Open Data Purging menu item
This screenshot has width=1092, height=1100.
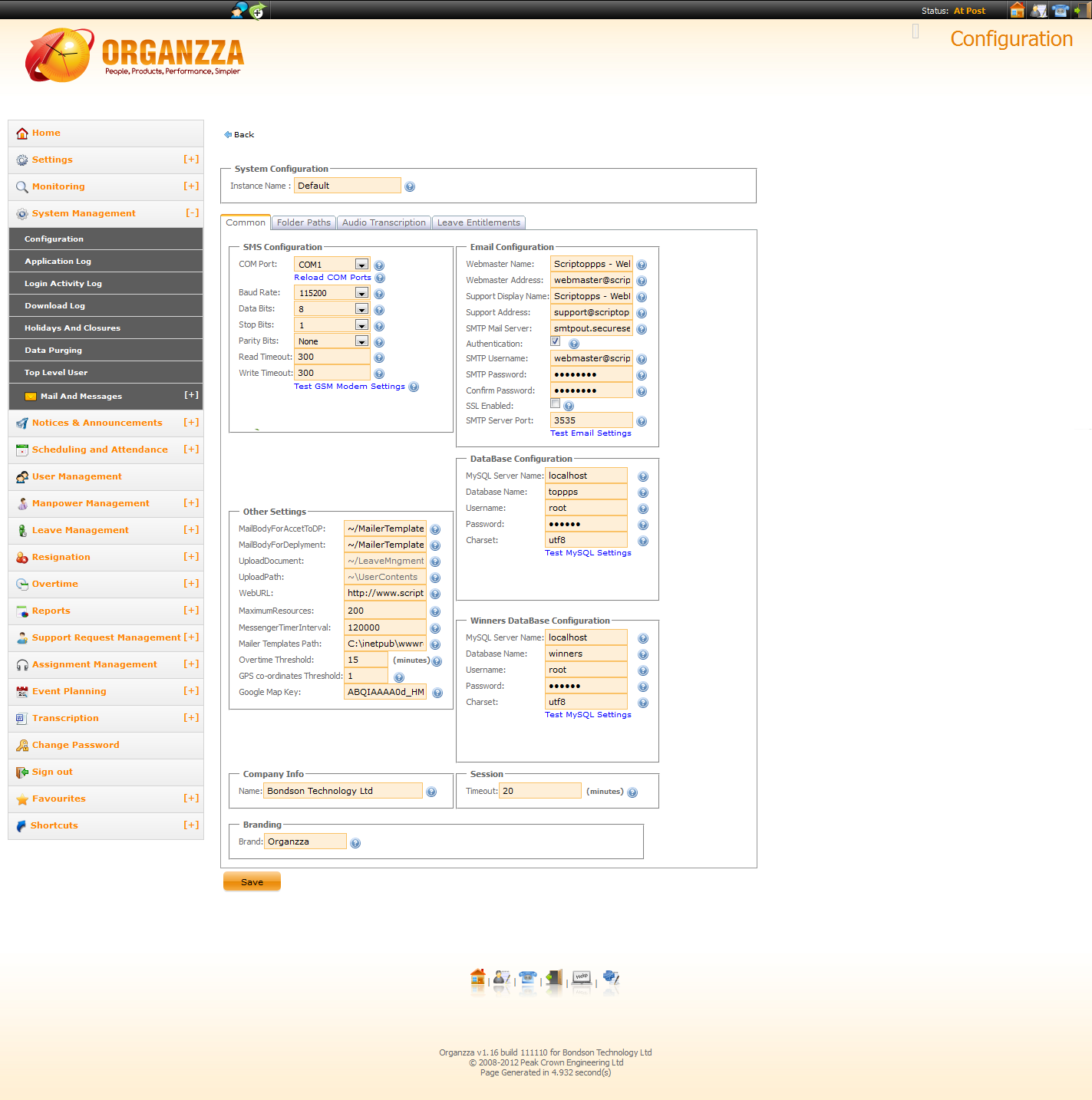pos(106,351)
